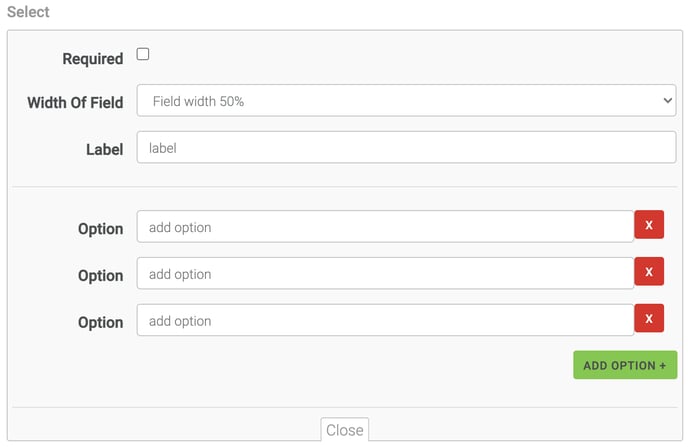Click the 'Required' label text

(92, 59)
